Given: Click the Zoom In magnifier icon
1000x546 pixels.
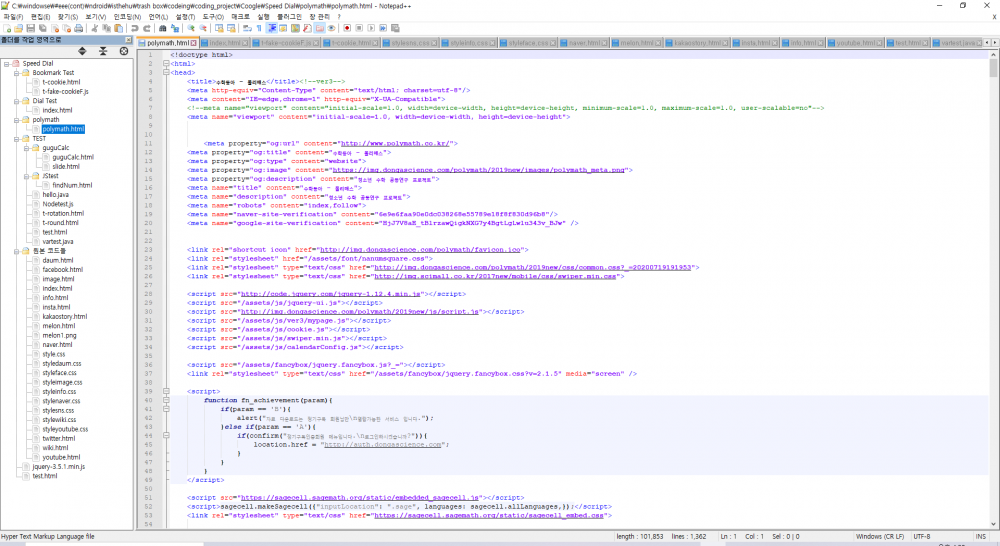Looking at the screenshot, I should point(191,28).
